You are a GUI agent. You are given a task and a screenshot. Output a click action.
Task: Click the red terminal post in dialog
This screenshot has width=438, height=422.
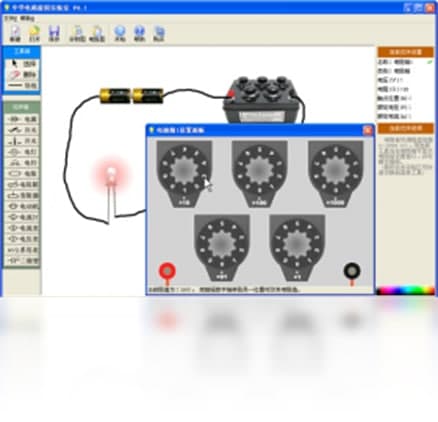coord(167,271)
